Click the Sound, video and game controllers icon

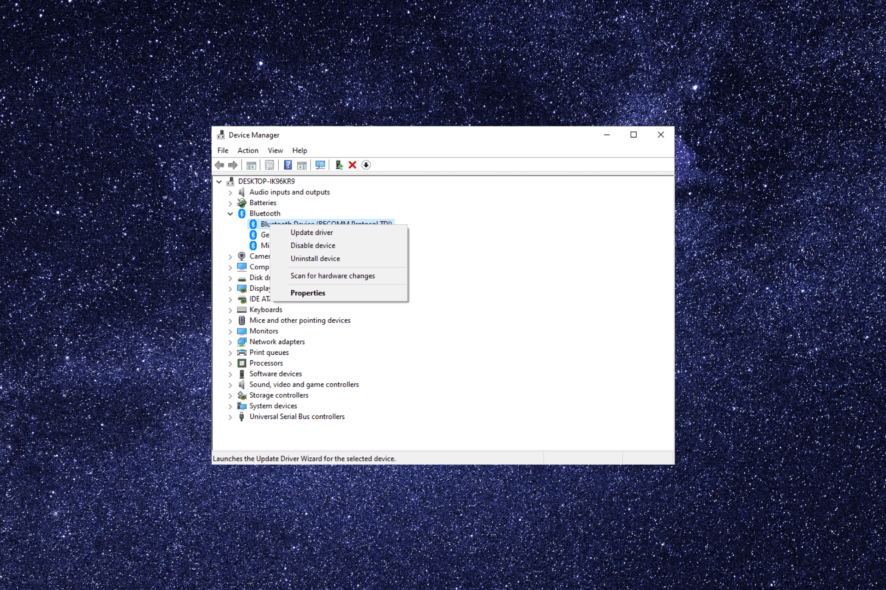pyautogui.click(x=242, y=384)
